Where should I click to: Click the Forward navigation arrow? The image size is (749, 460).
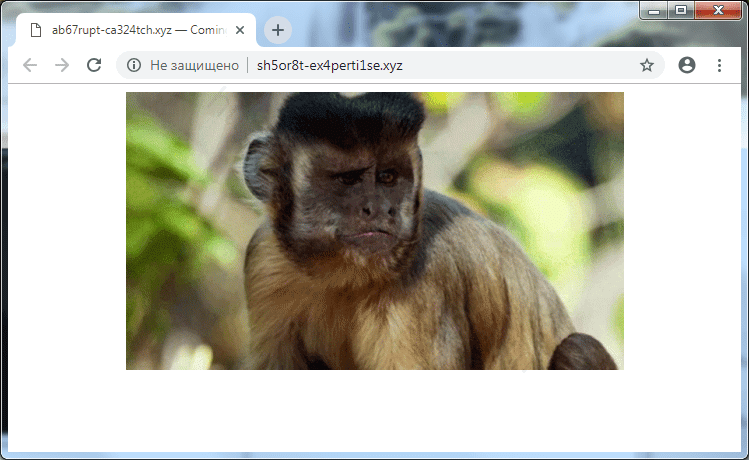click(62, 65)
